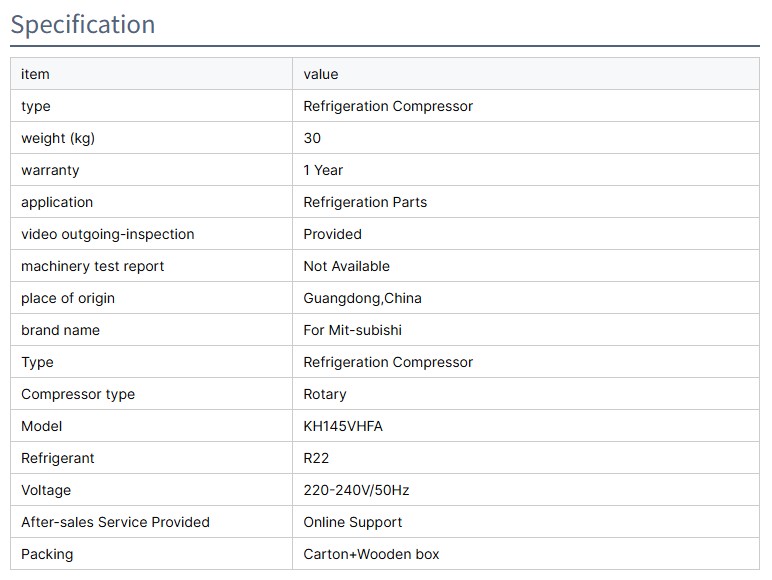Click the 'Carton+Wooden box' packing value

coord(371,554)
